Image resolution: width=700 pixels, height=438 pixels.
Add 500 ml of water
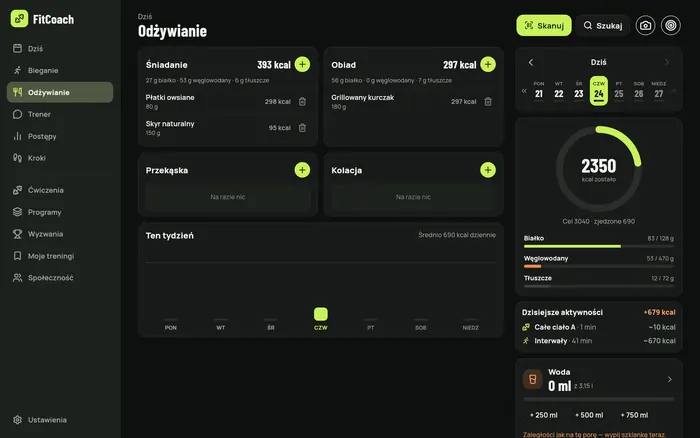[589, 415]
